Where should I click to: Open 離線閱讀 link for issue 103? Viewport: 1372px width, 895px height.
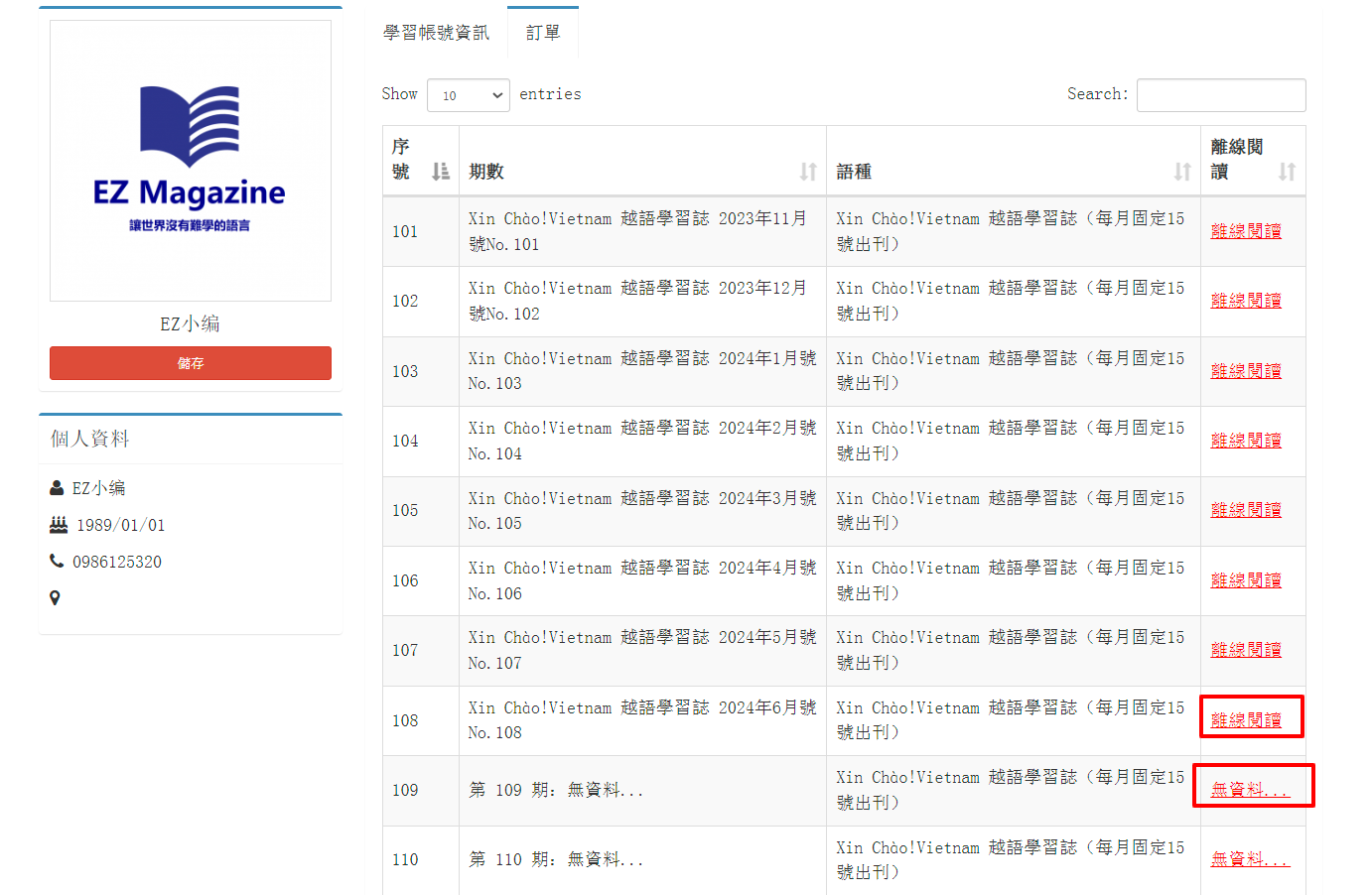[1246, 371]
